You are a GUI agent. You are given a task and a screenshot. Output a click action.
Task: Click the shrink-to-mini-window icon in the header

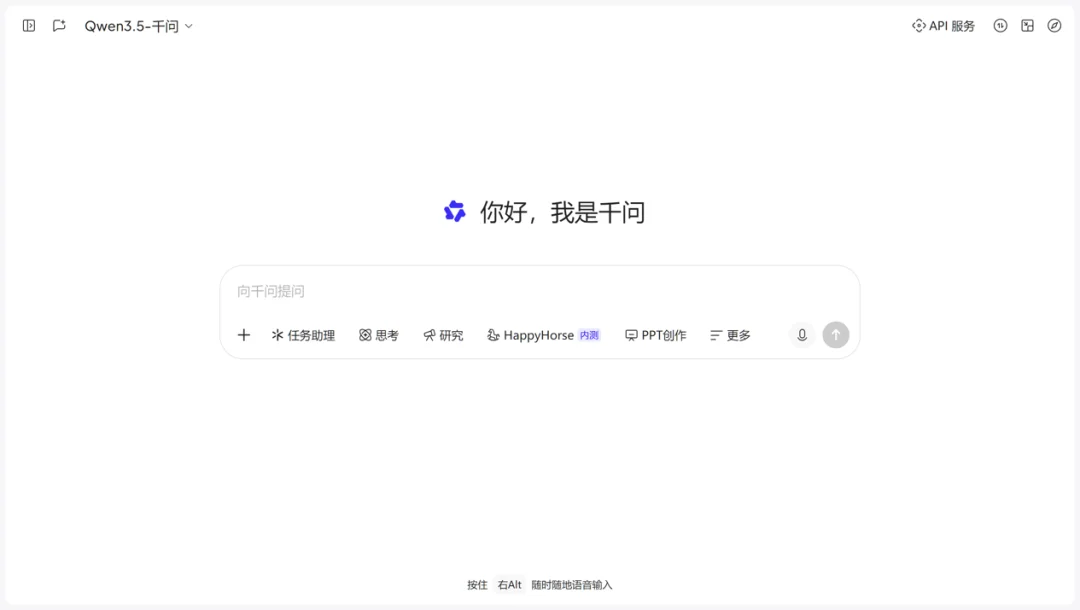1027,26
